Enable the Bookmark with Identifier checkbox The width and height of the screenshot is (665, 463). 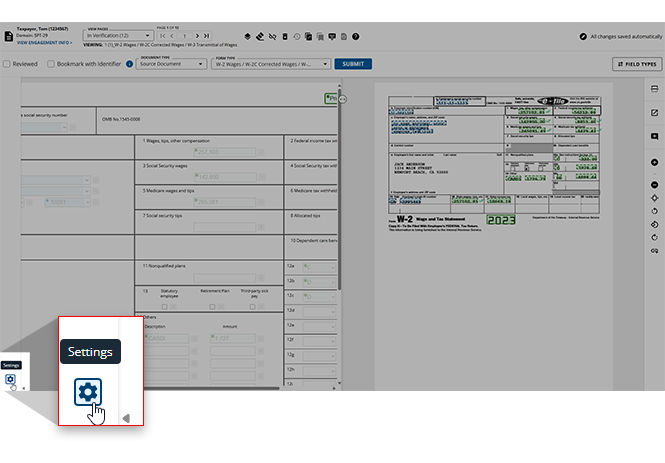click(51, 64)
